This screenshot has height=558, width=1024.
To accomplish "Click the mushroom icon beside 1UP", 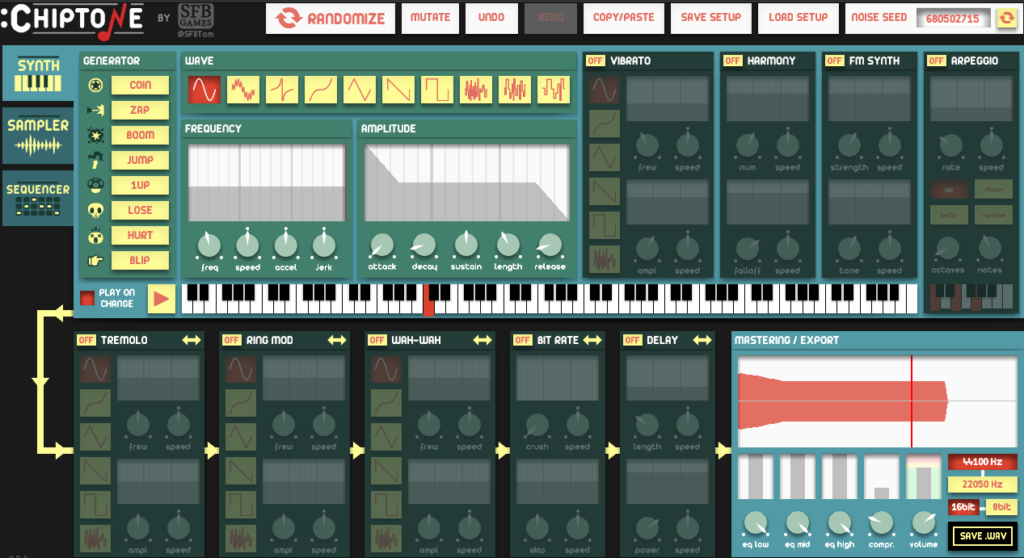I will point(95,186).
